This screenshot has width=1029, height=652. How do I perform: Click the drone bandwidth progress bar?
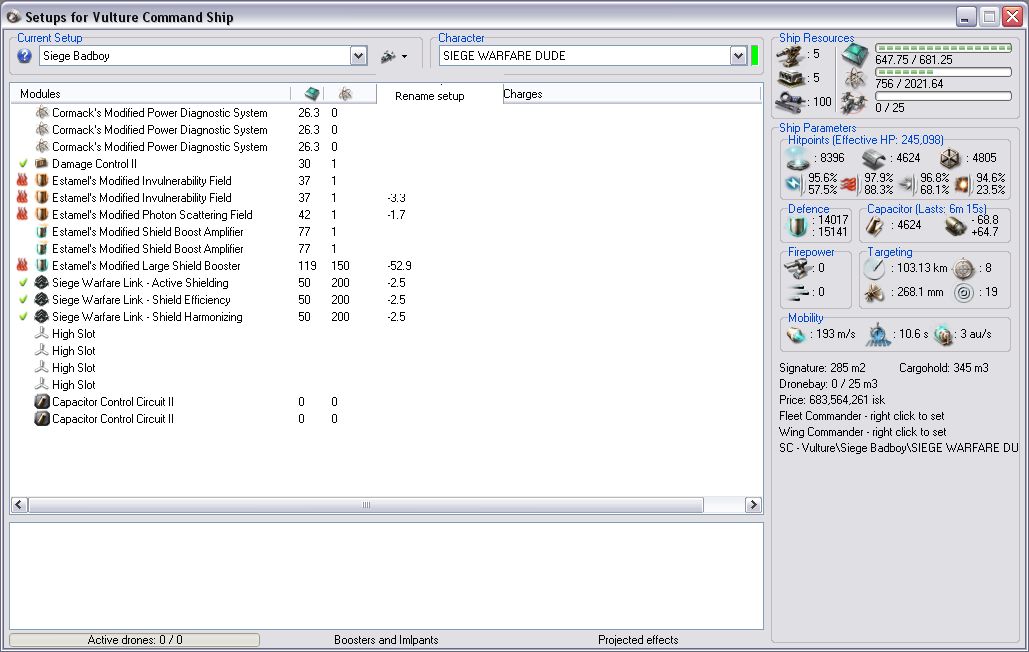pyautogui.click(x=943, y=96)
